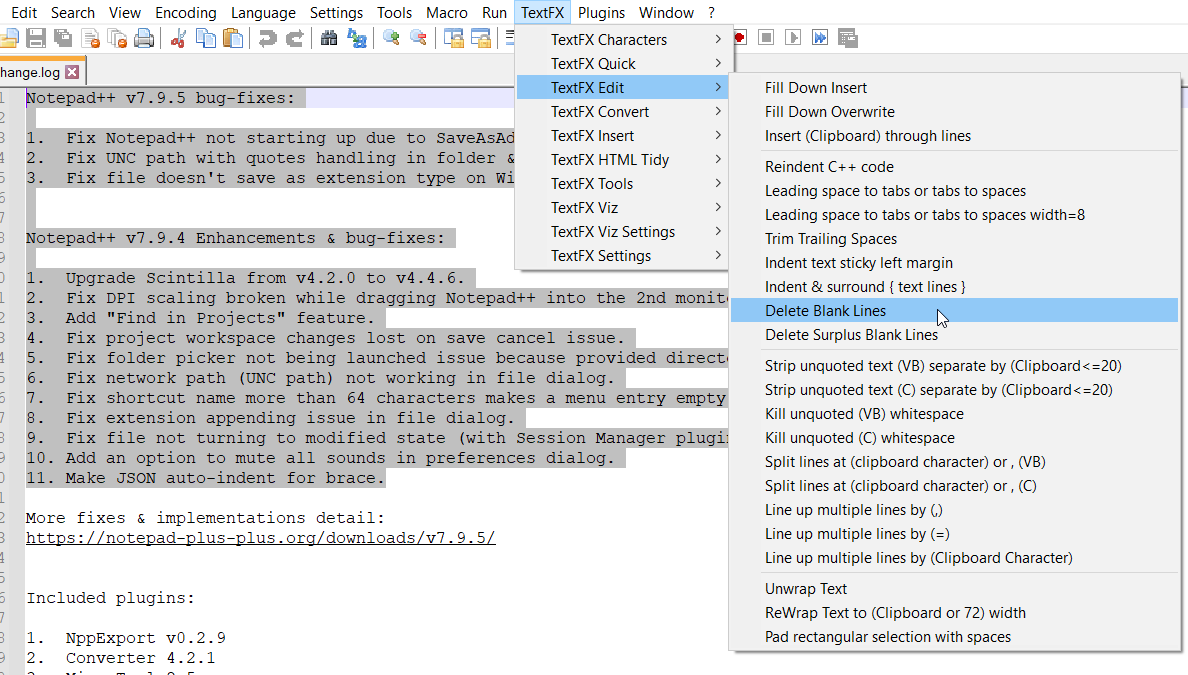This screenshot has width=1188, height=675.
Task: Expand the TextFX Tools submenu
Action: click(621, 183)
